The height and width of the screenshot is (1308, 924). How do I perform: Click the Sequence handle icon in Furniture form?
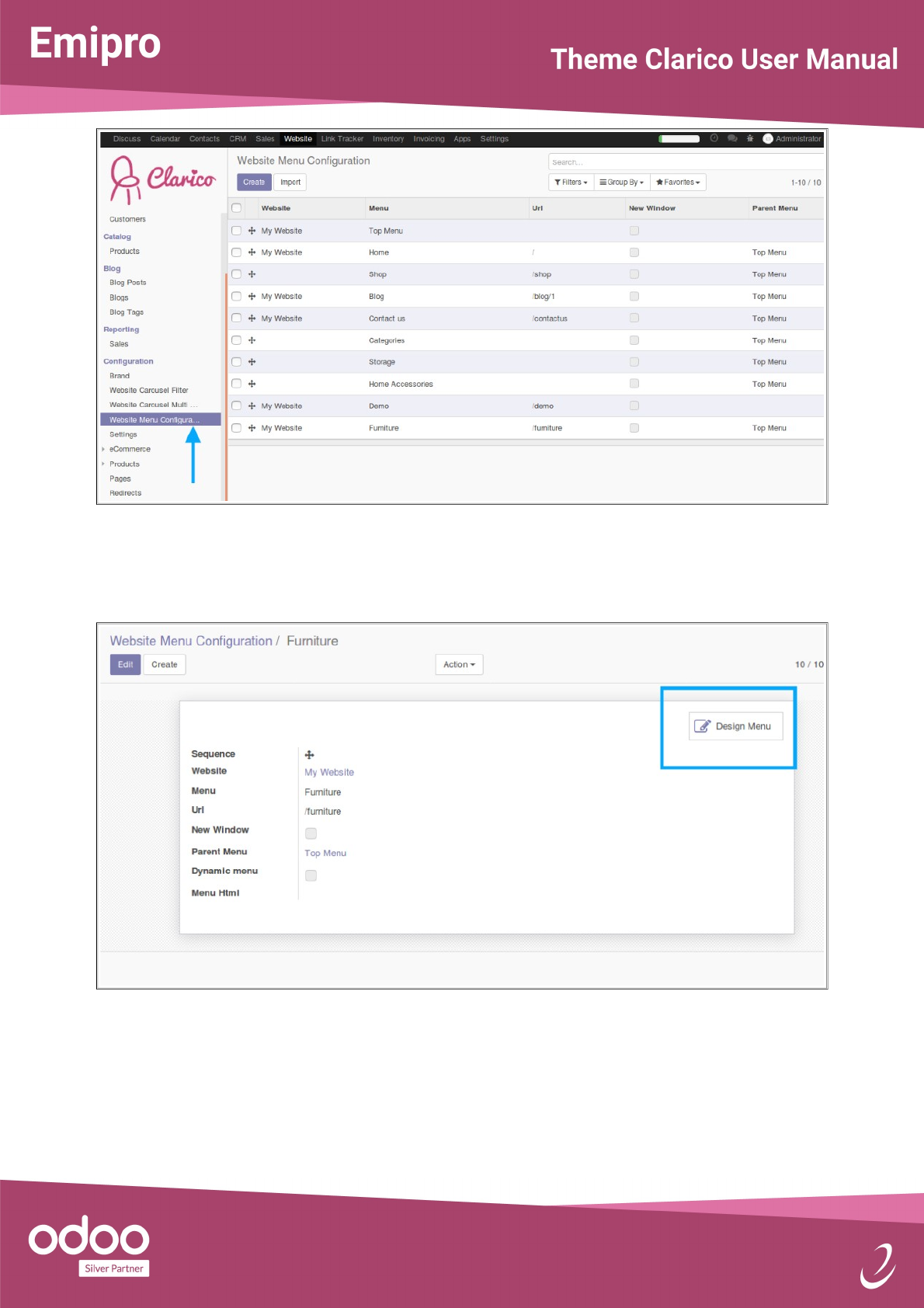point(309,755)
